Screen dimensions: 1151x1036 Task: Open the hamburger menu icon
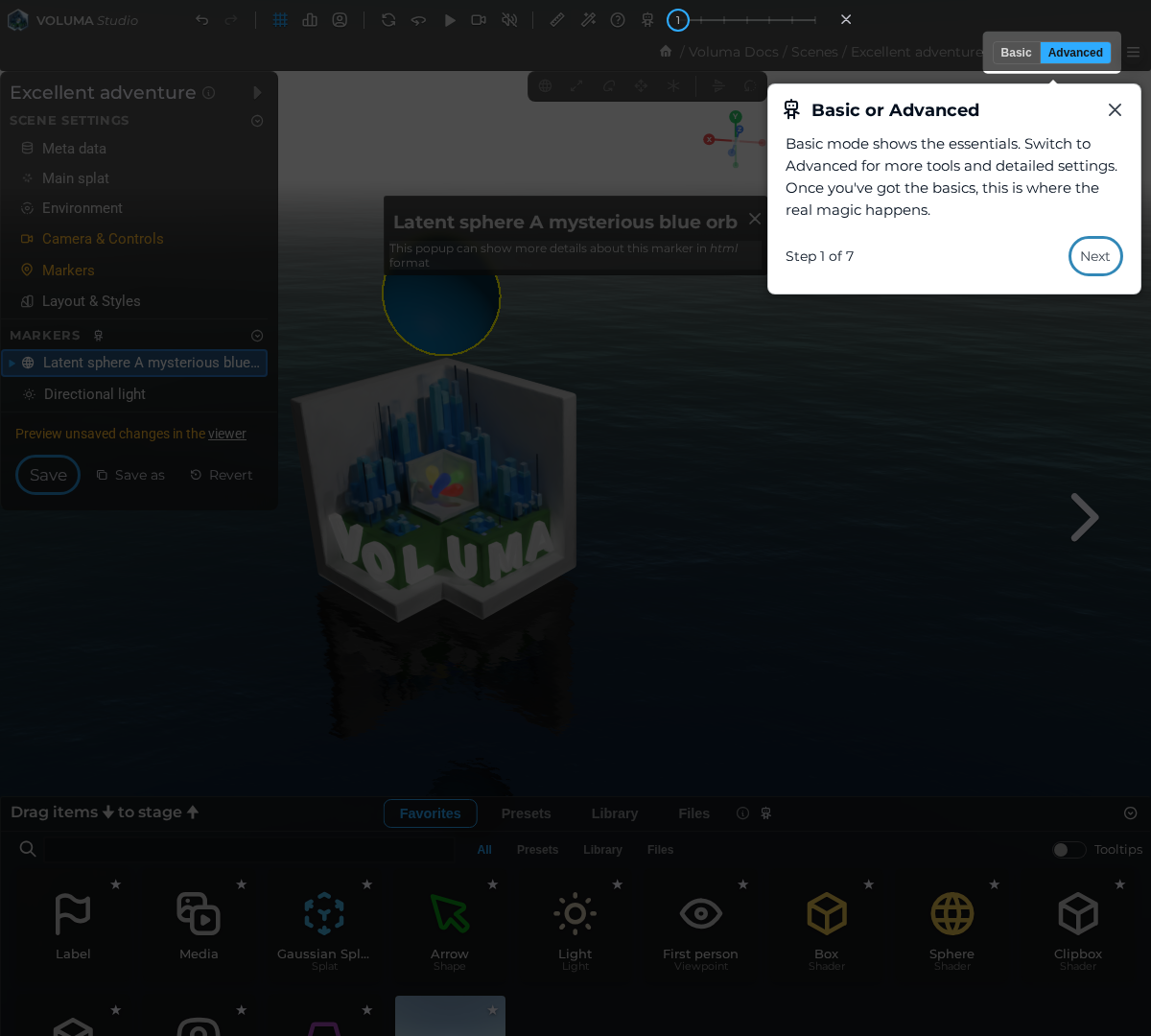pos(1134,53)
